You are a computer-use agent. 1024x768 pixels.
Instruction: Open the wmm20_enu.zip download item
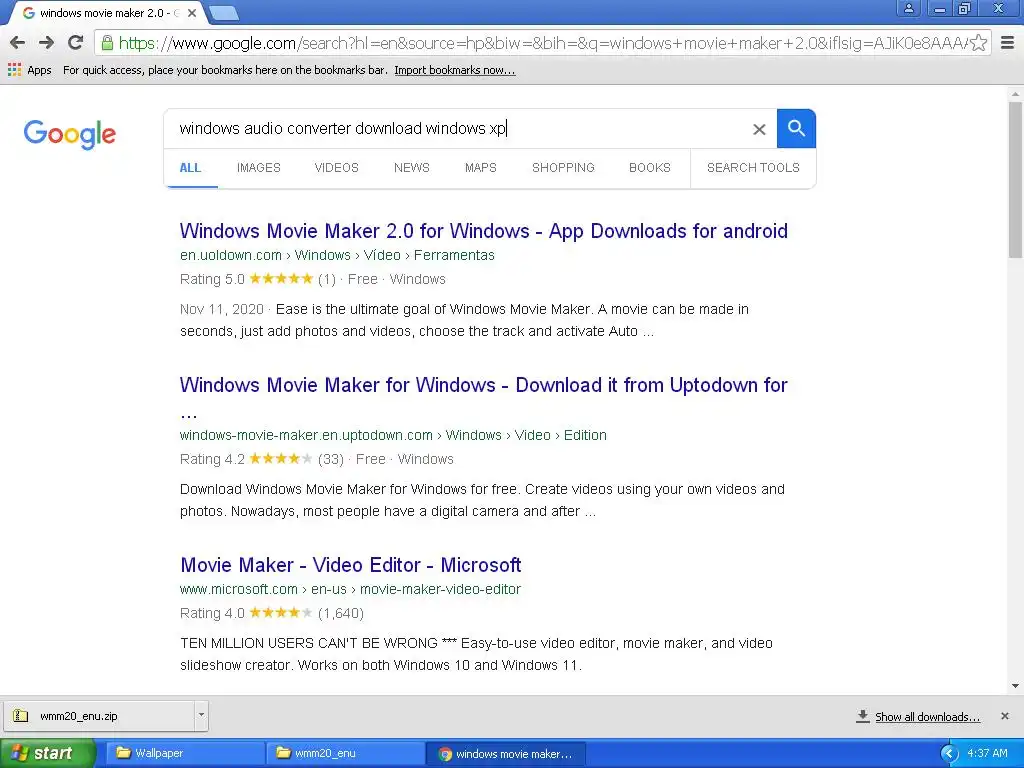pyautogui.click(x=99, y=716)
